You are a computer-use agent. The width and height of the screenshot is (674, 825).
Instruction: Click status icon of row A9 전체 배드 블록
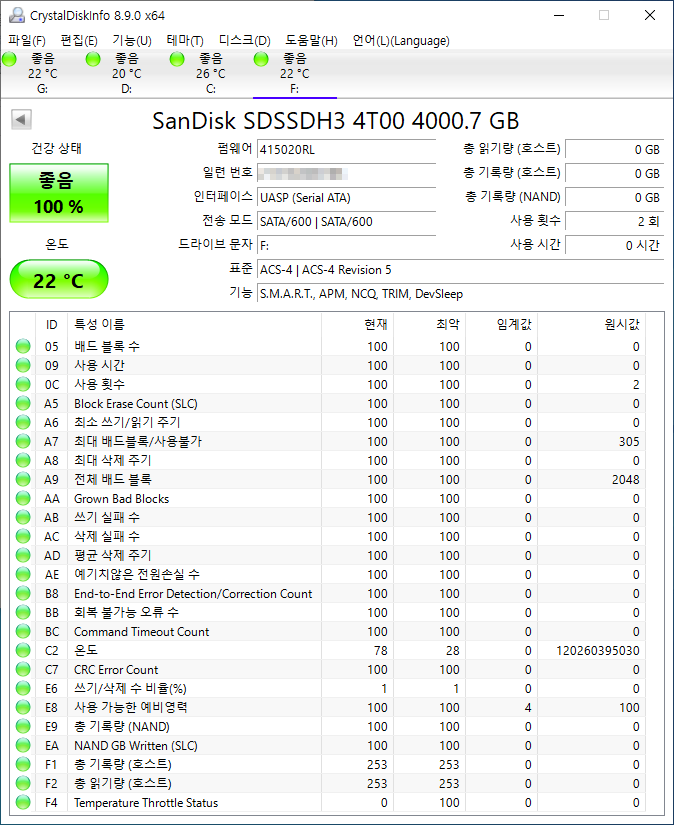point(23,479)
